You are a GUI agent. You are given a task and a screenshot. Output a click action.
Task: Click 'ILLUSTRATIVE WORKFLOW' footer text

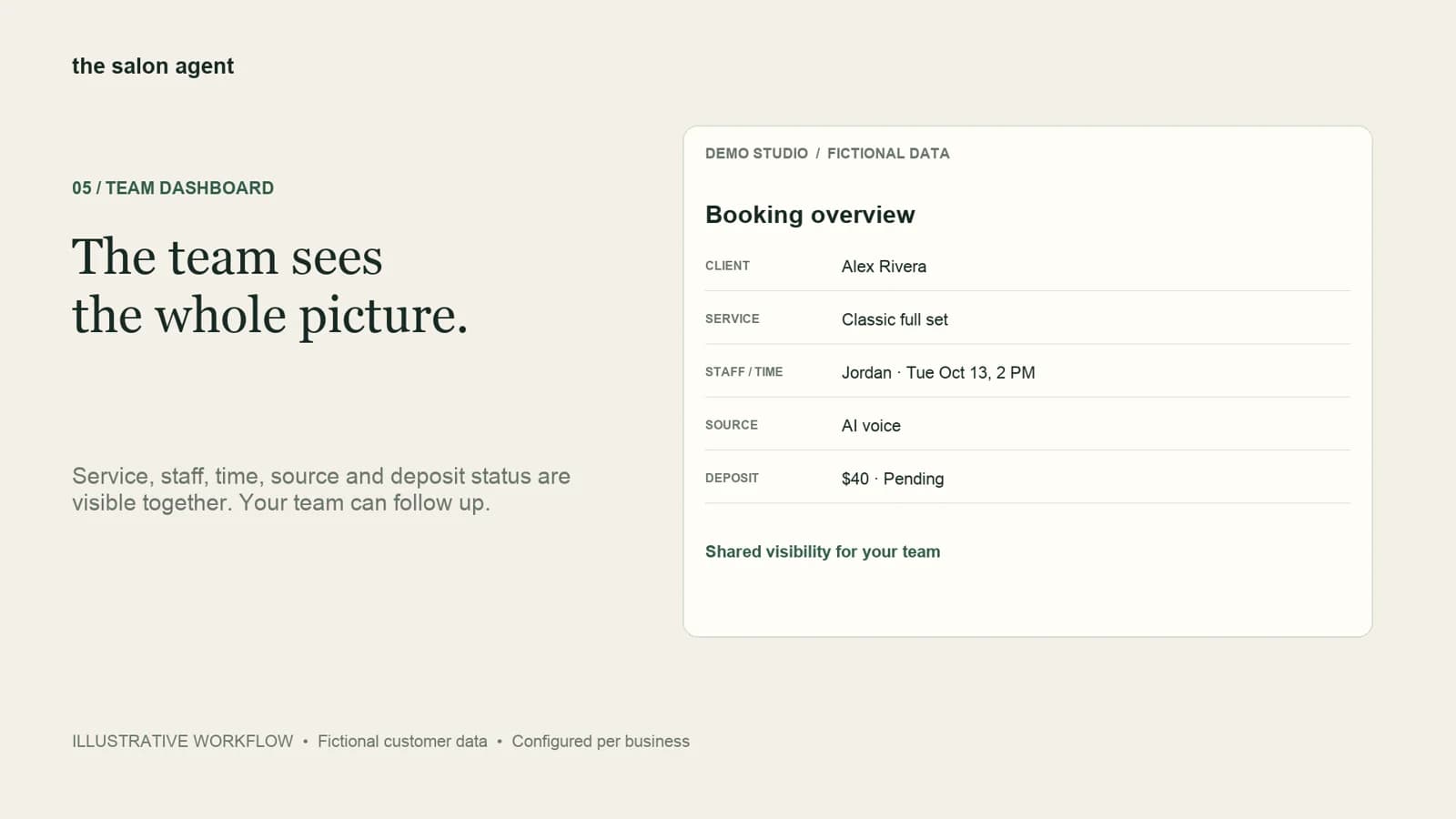pos(182,742)
